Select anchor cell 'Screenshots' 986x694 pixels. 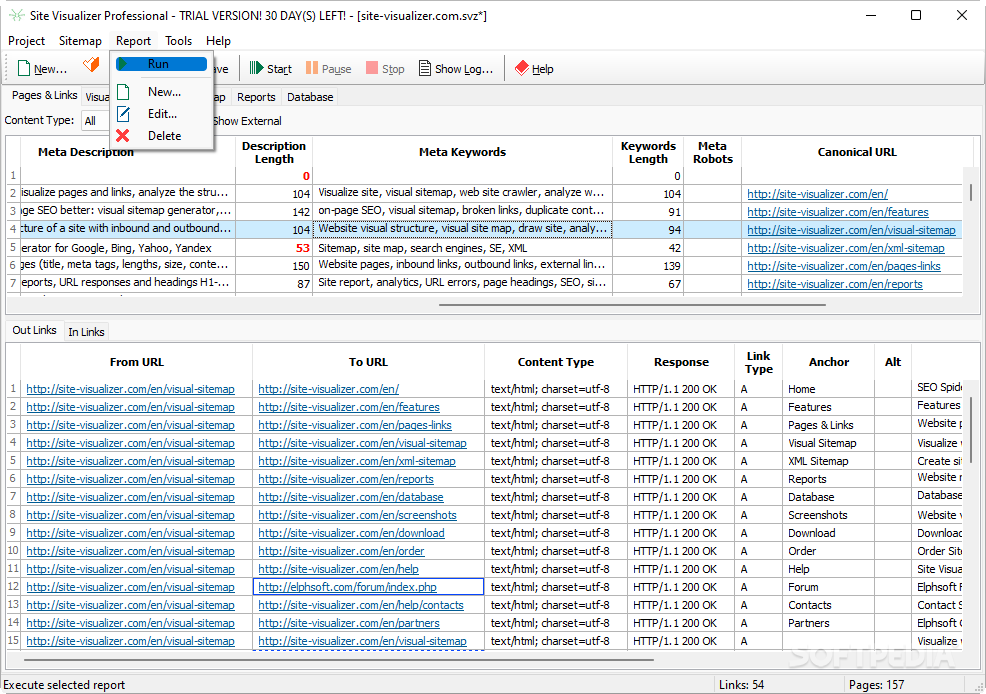[x=829, y=515]
